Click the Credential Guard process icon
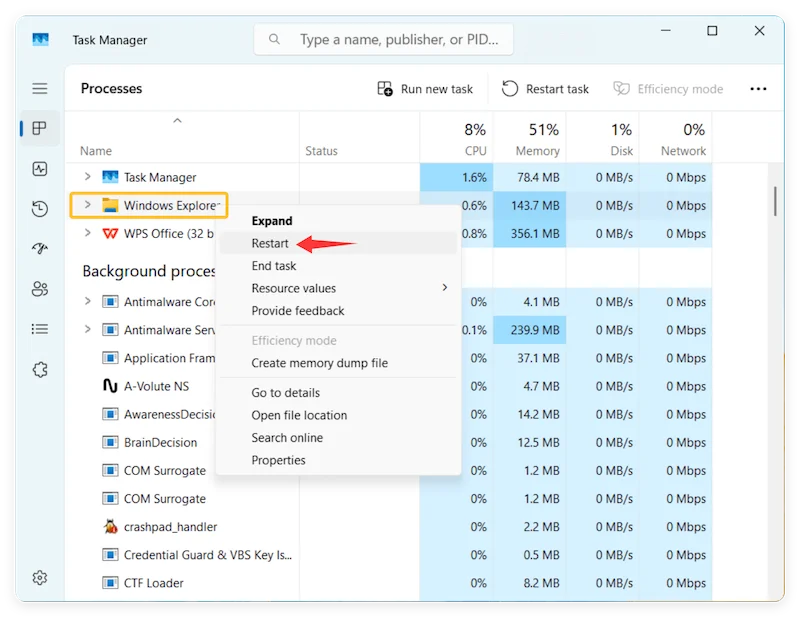Screen dimensions: 800x617 click(x=110, y=554)
